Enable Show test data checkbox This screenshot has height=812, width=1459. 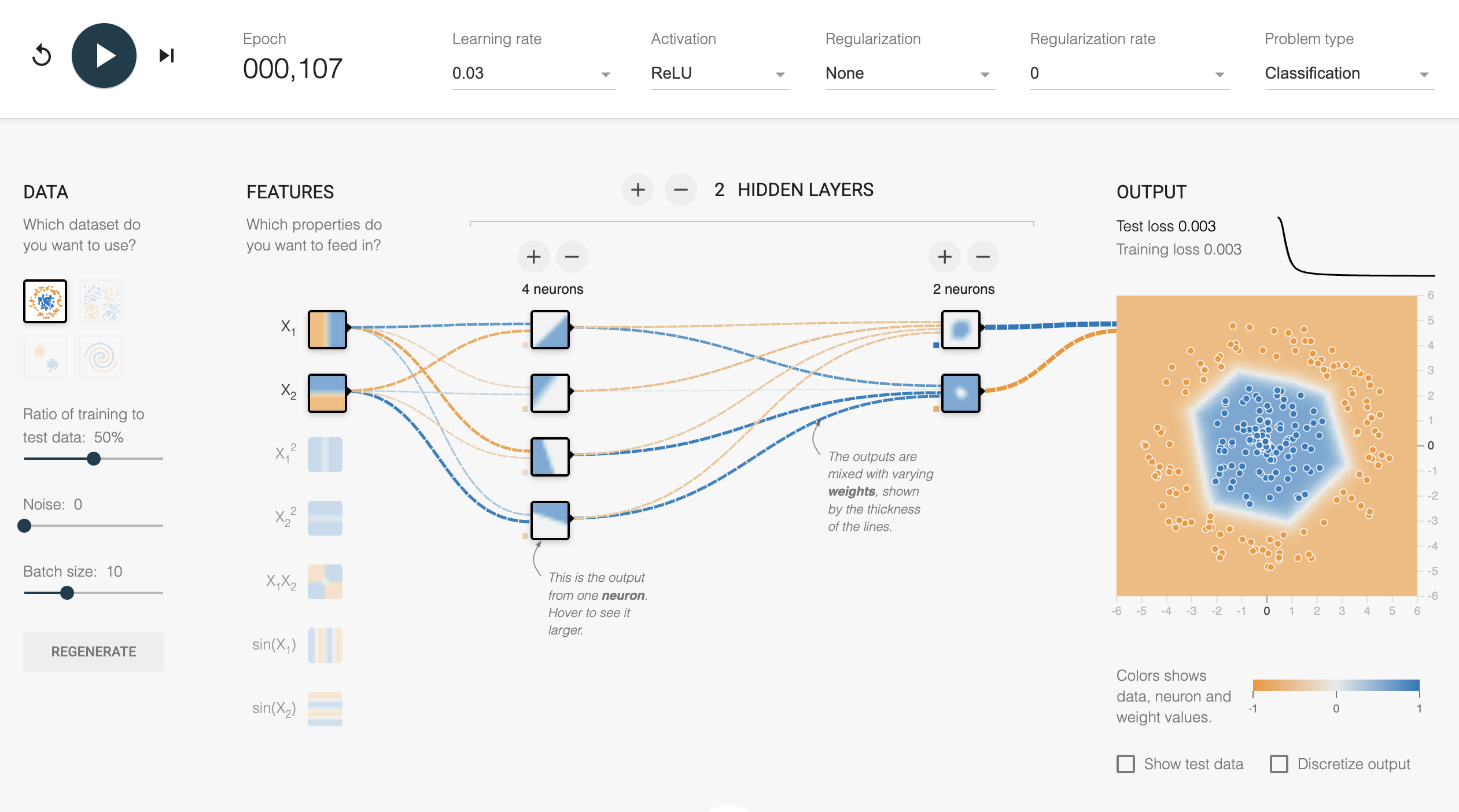pos(1125,764)
